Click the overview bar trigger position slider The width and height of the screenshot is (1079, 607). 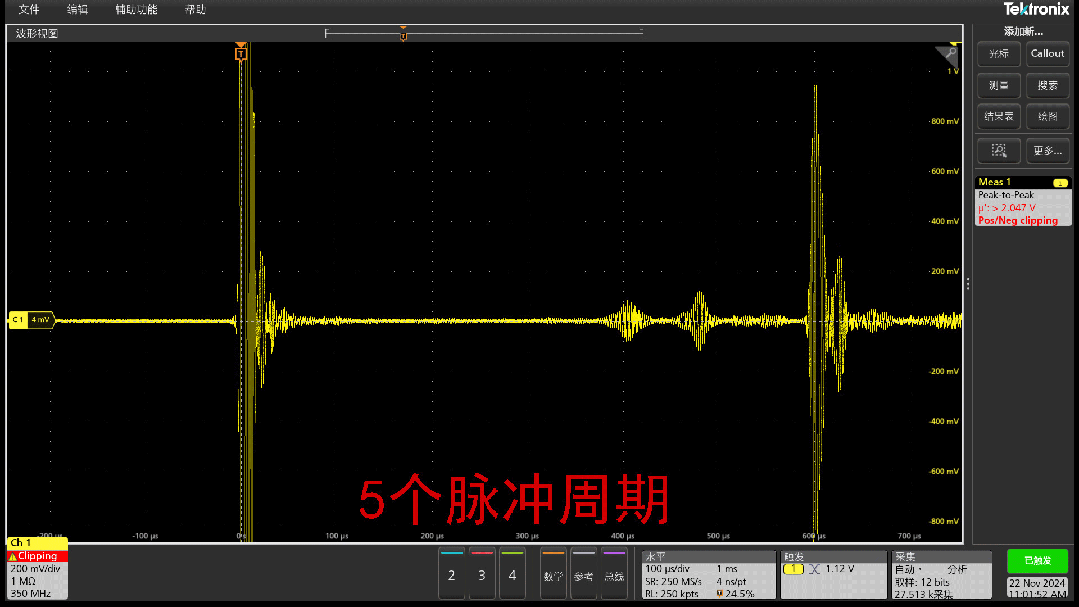pyautogui.click(x=403, y=35)
